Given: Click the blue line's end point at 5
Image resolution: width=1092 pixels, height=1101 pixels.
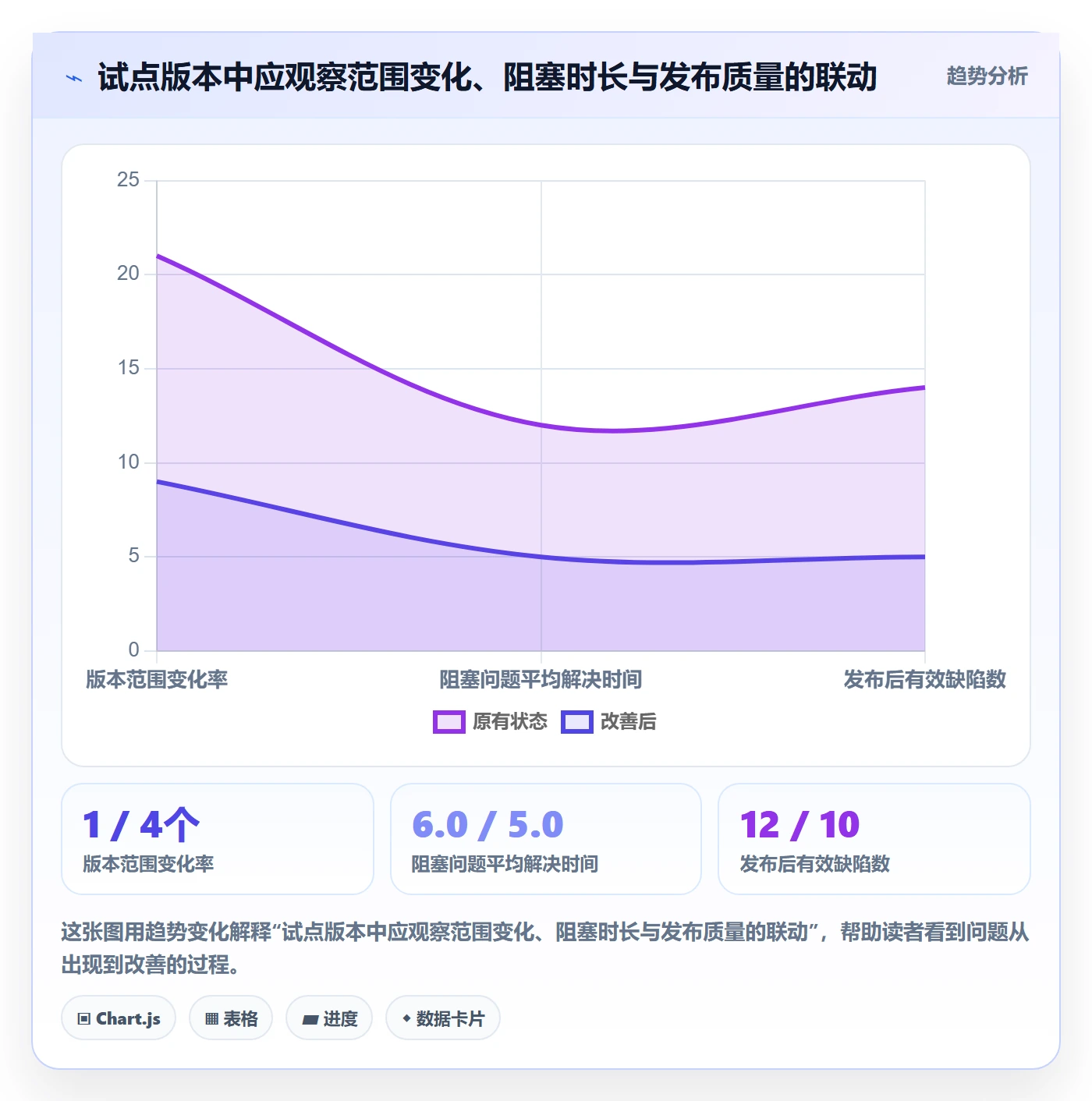Looking at the screenshot, I should [x=924, y=557].
